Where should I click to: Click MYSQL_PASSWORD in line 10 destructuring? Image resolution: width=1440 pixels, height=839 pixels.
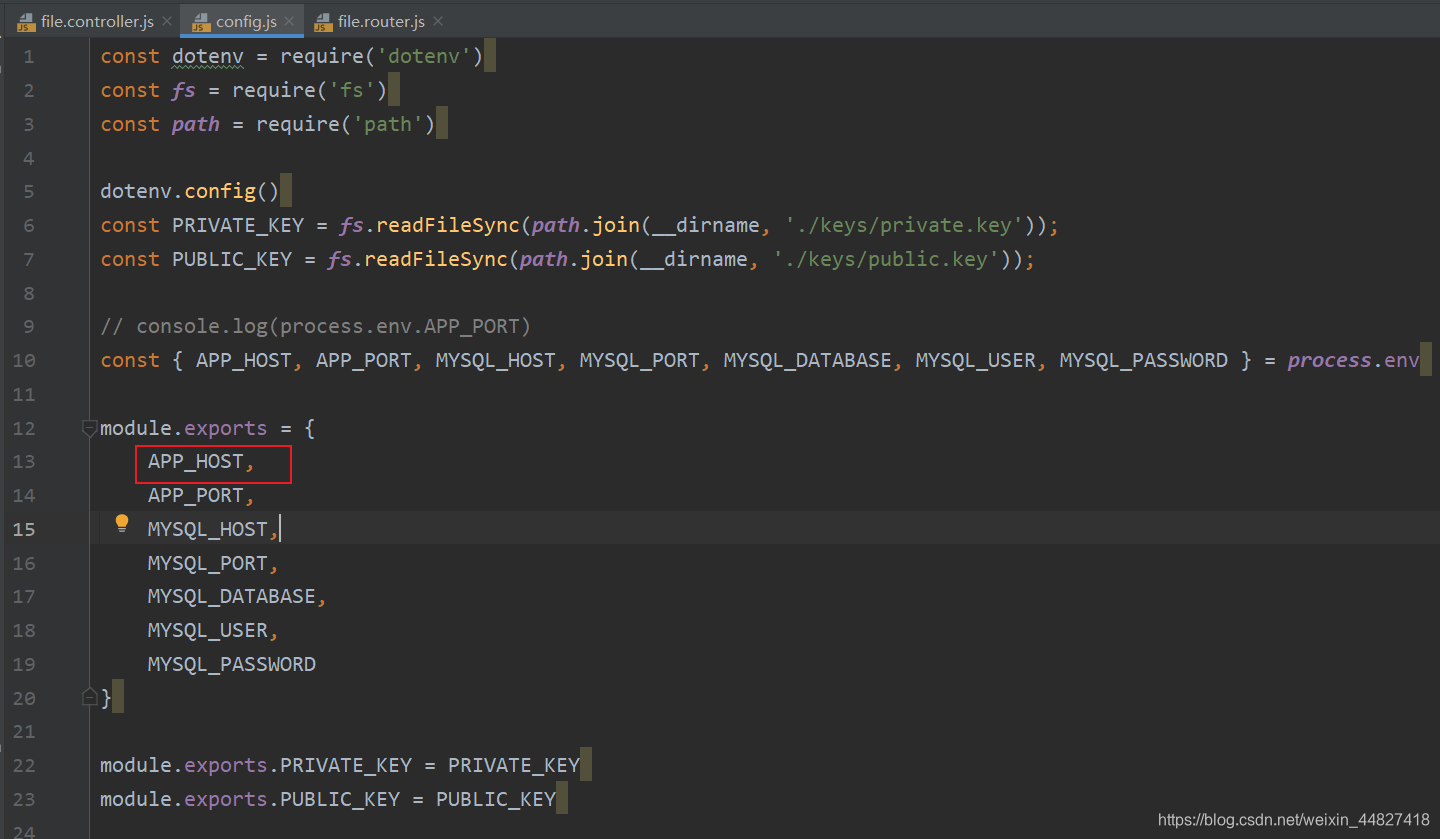[1144, 361]
